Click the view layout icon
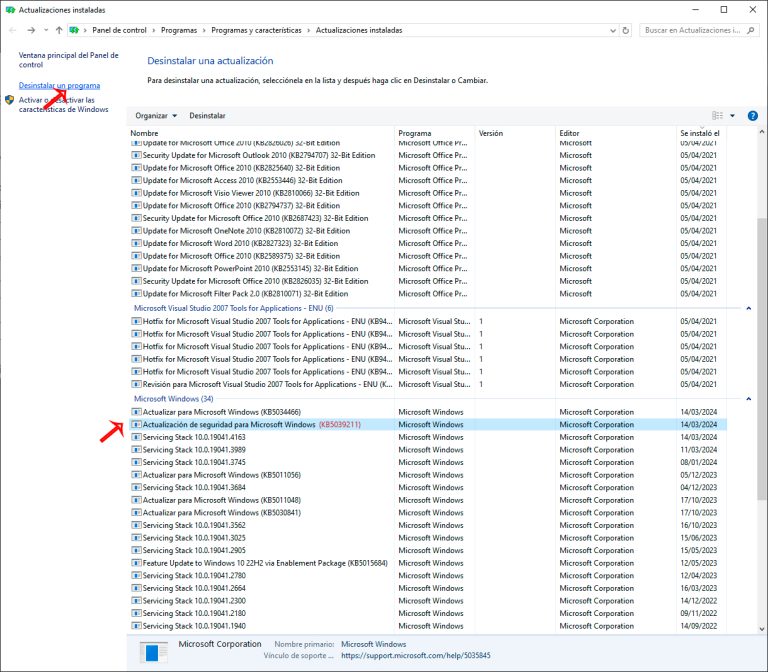This screenshot has height=672, width=768. 717,116
